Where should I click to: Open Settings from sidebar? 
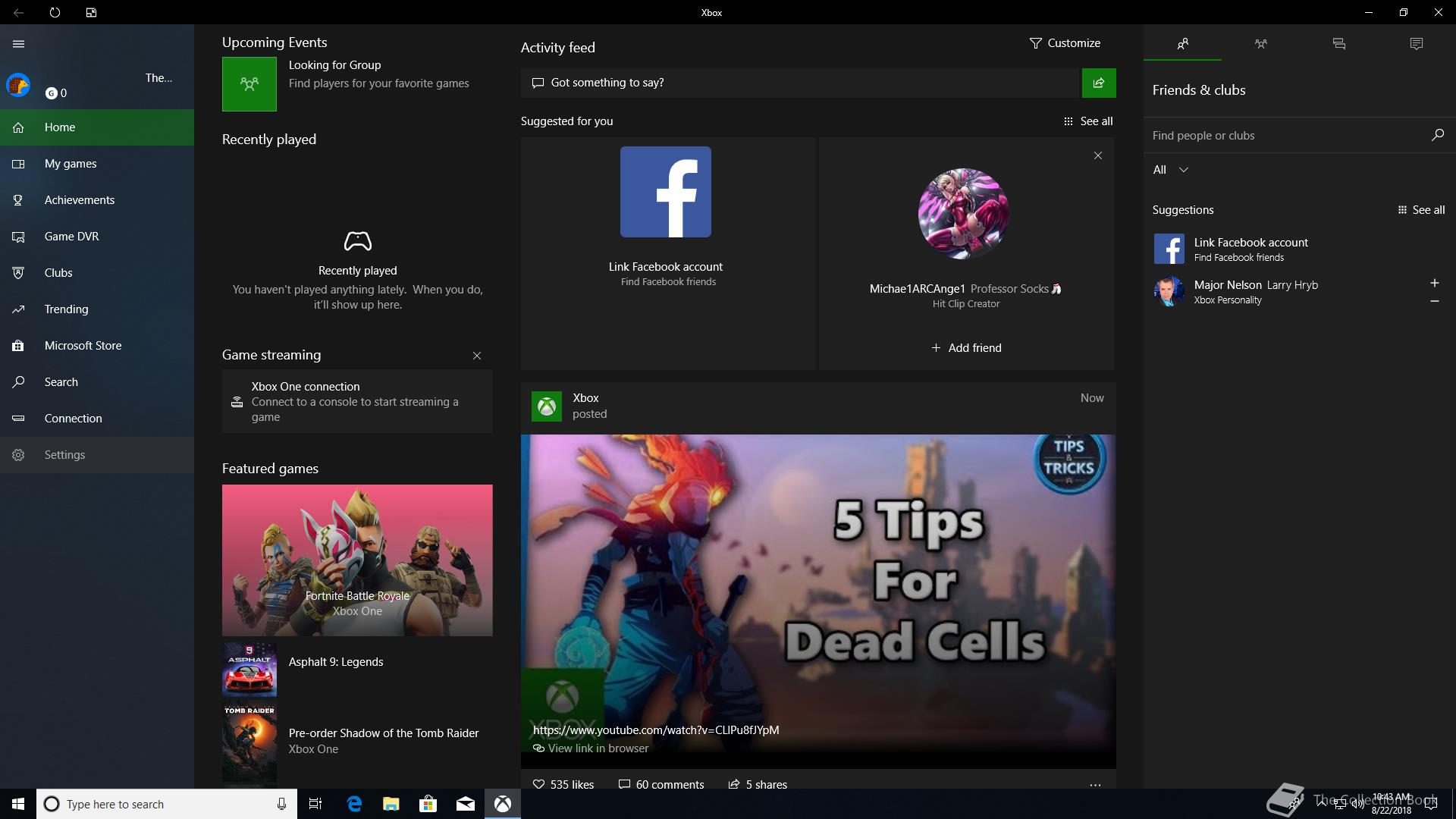[x=97, y=455]
